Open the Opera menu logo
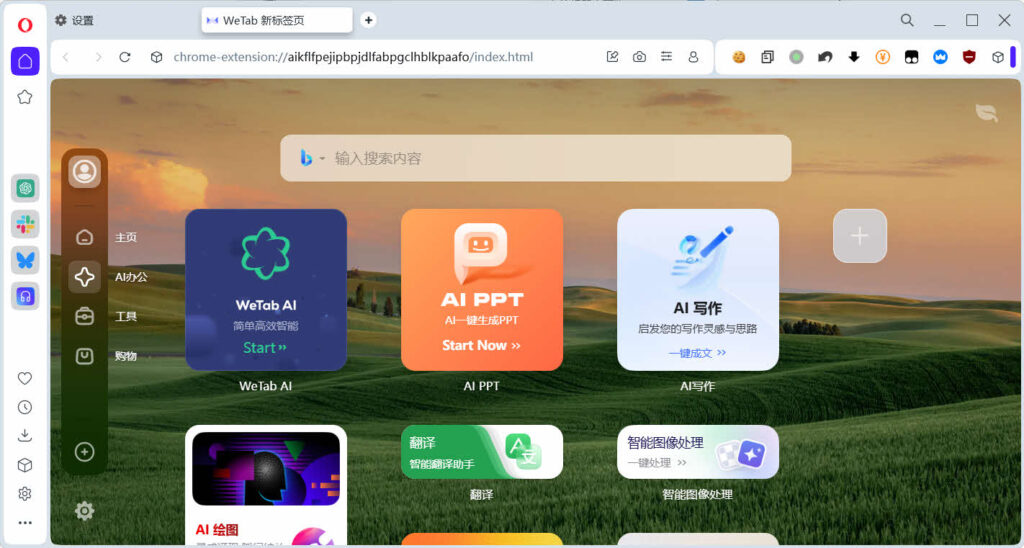Image resolution: width=1024 pixels, height=548 pixels. click(25, 25)
